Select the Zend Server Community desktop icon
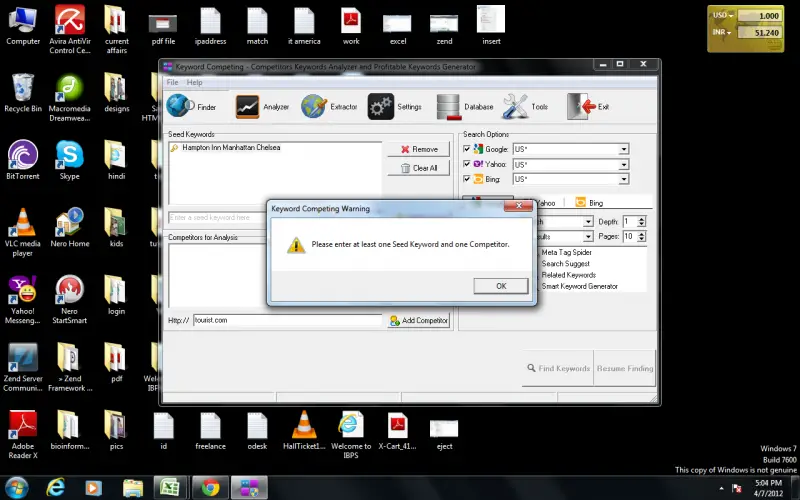Screen dimensions: 800x500 22,367
